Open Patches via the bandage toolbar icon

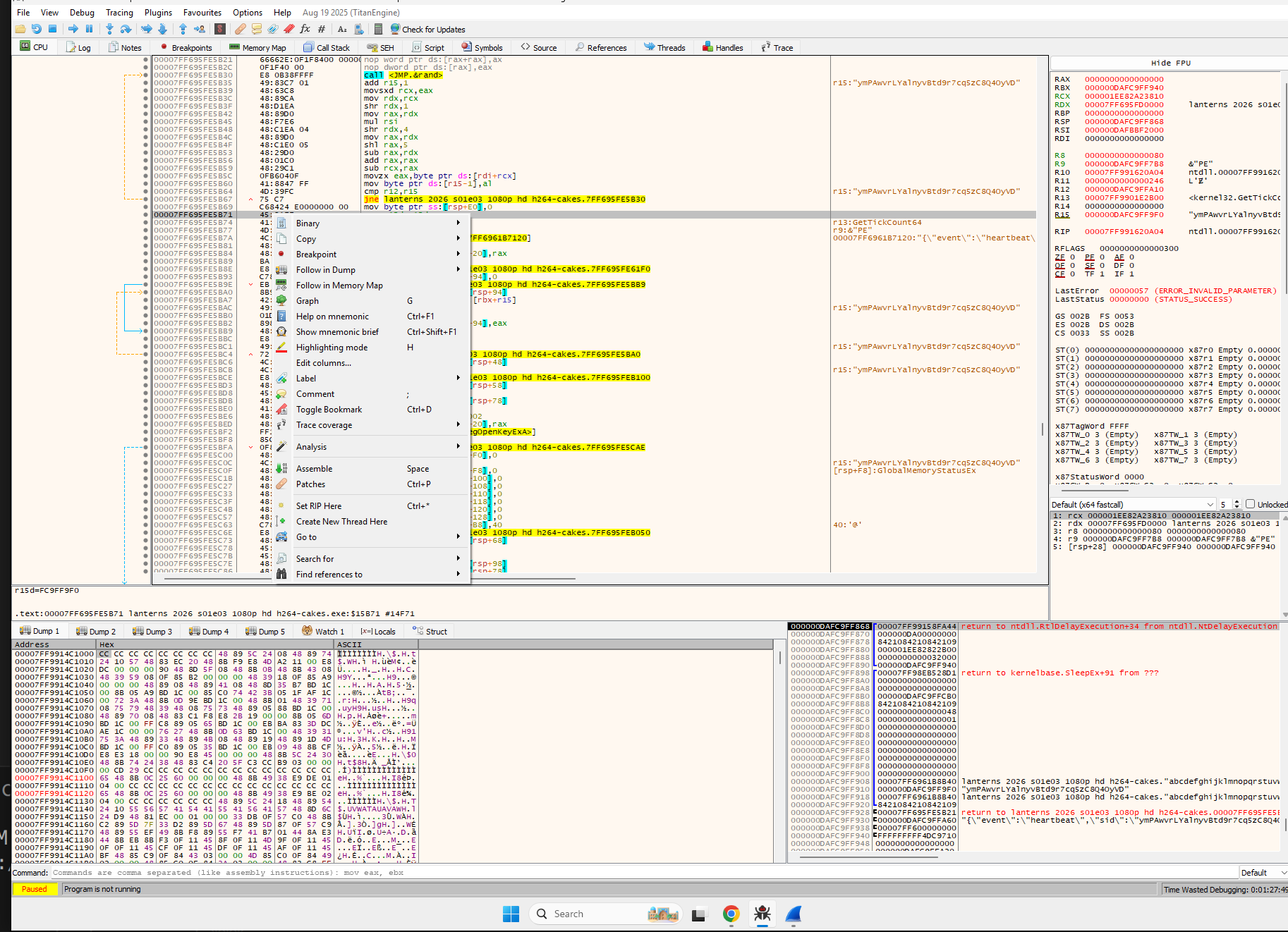coord(241,29)
